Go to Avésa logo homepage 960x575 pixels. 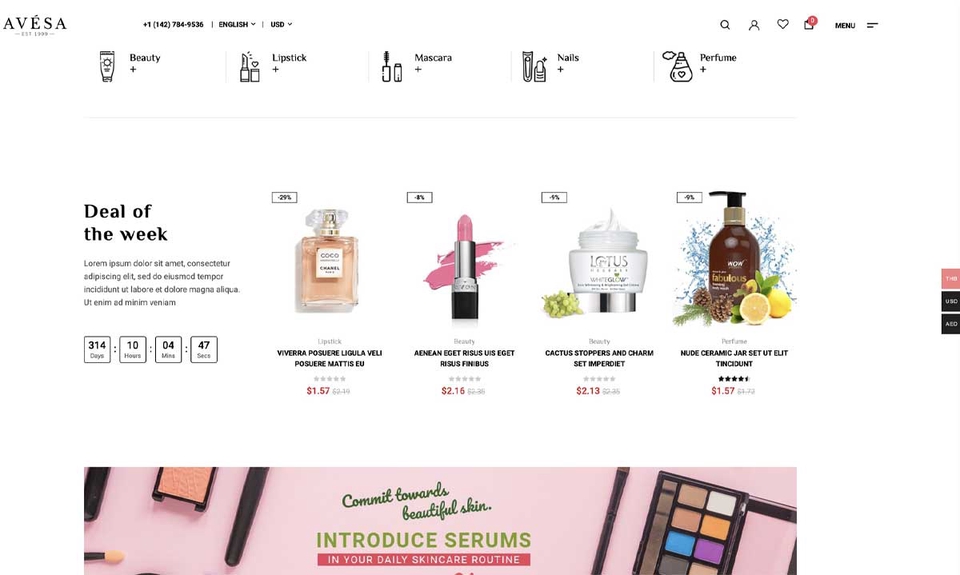[x=35, y=26]
